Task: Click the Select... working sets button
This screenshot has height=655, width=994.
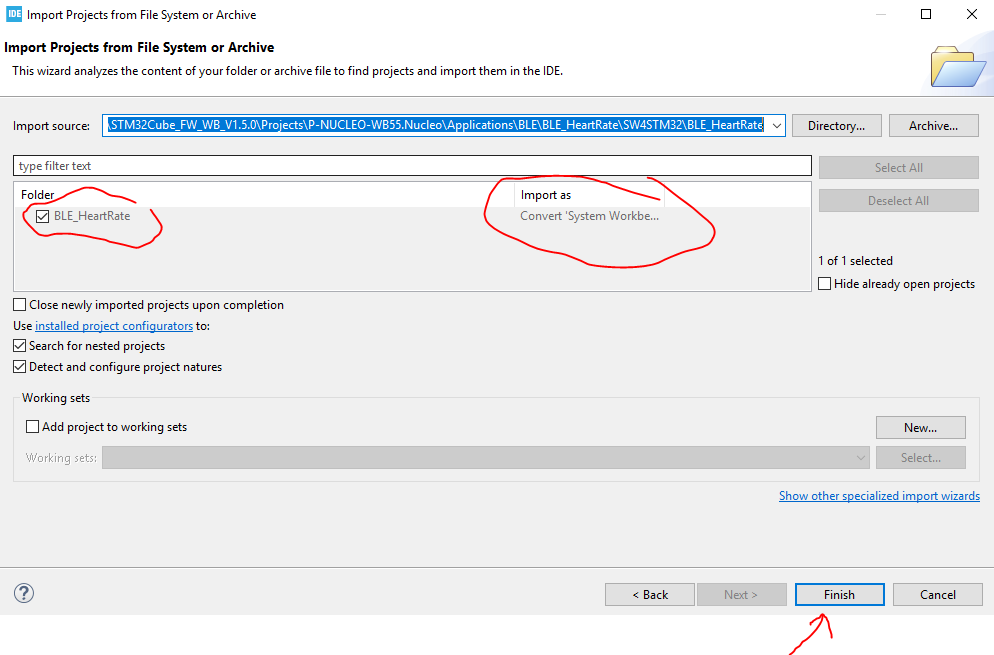Action: pos(920,458)
